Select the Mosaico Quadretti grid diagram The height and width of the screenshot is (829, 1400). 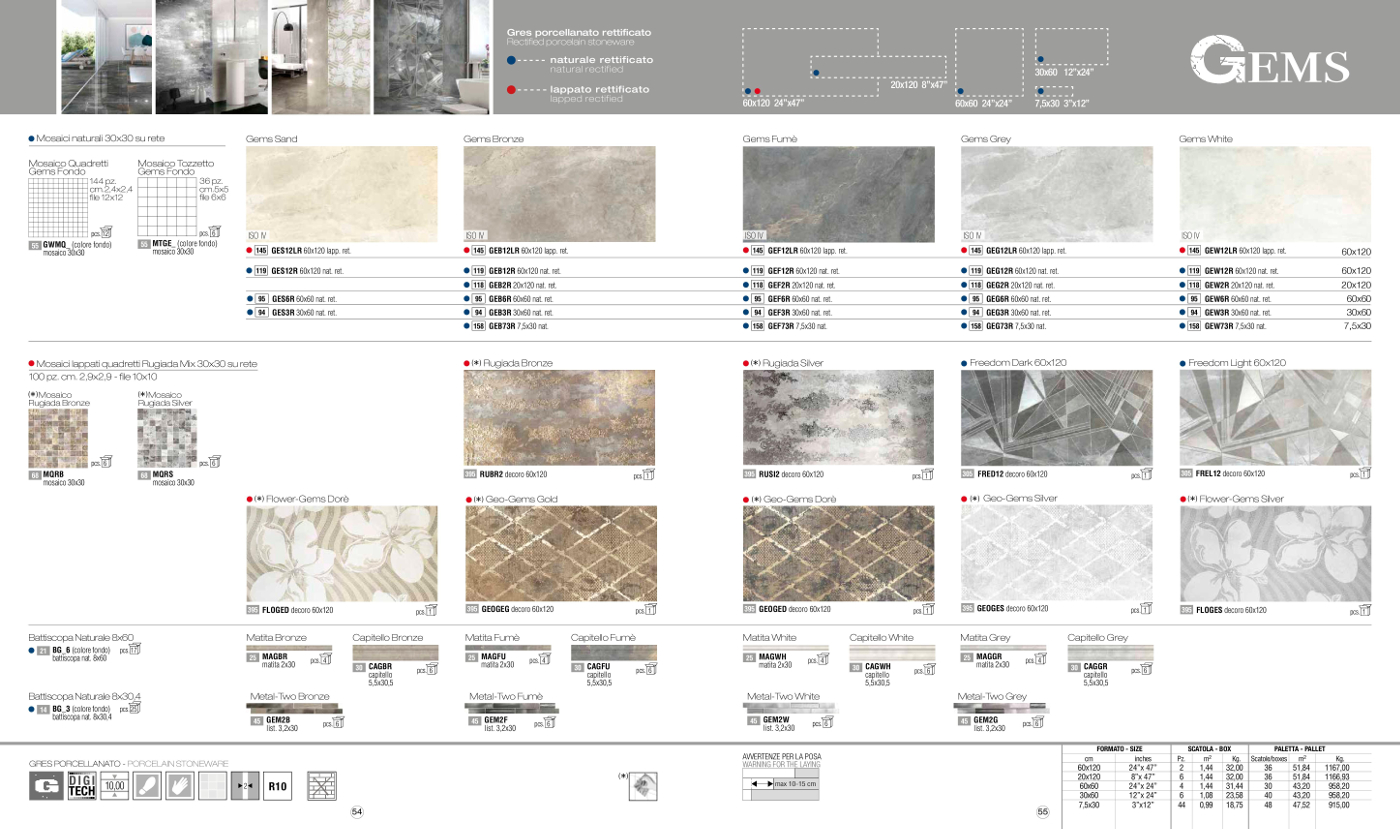[58, 207]
